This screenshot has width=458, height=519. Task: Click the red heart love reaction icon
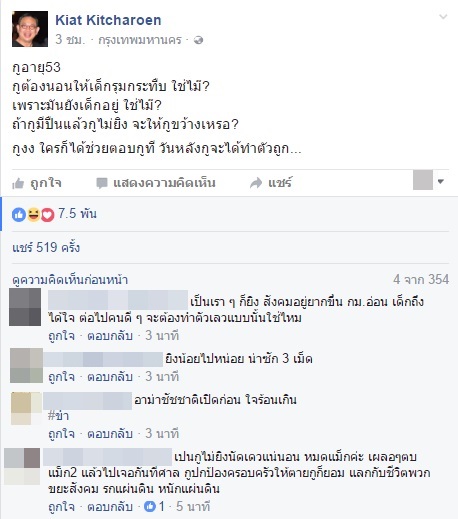(x=47, y=214)
